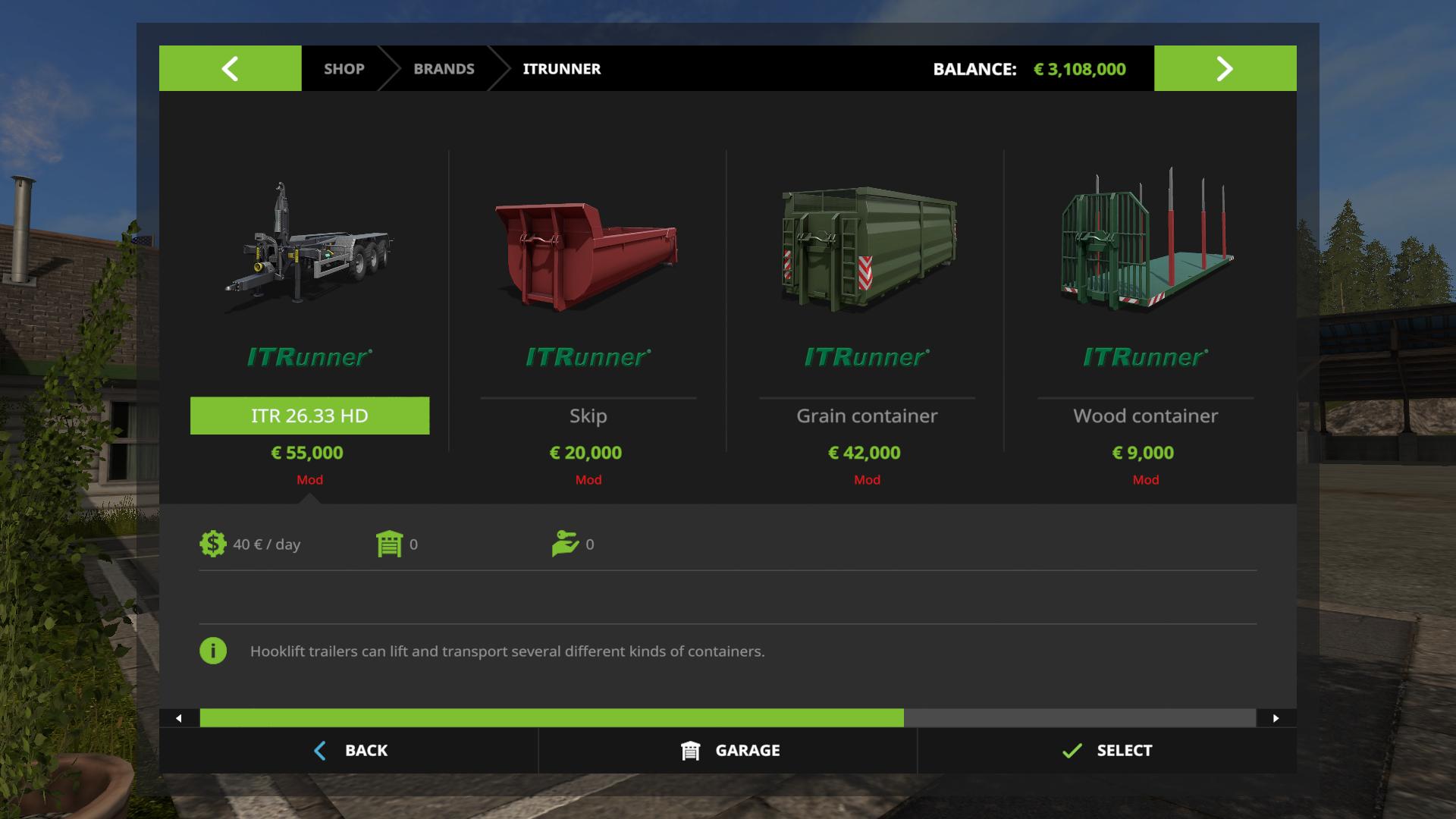Screen dimensions: 1456x819
Task: Open the SHOP breadcrumb
Action: pyautogui.click(x=344, y=68)
